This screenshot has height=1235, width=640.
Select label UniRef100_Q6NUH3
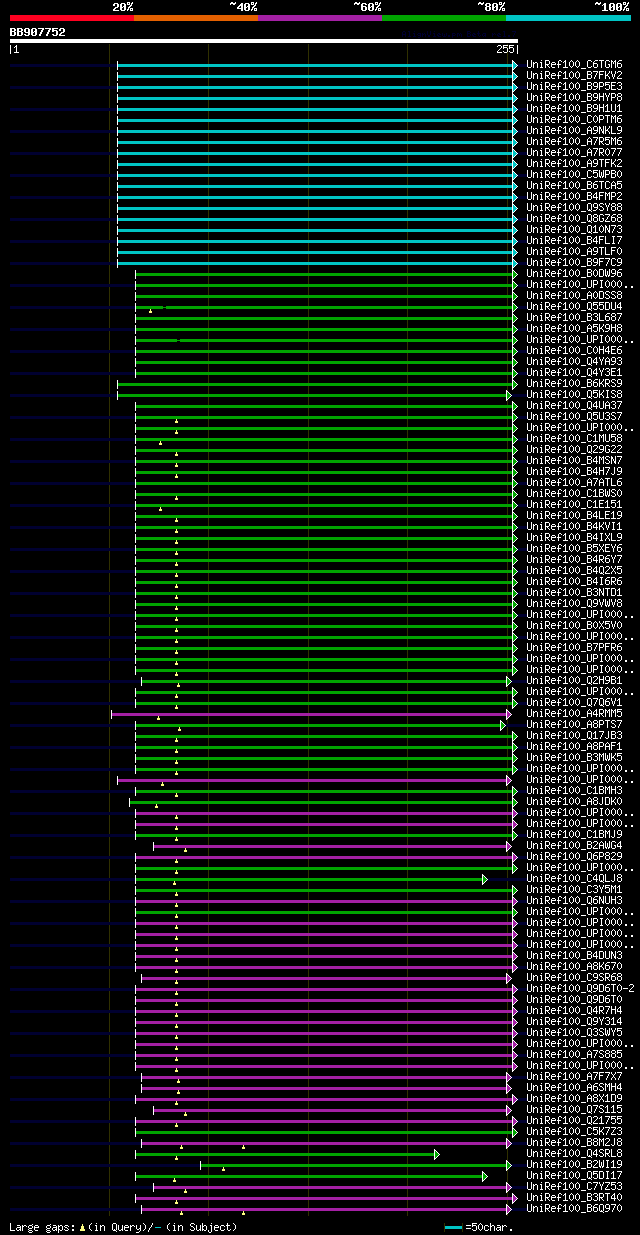[574, 900]
